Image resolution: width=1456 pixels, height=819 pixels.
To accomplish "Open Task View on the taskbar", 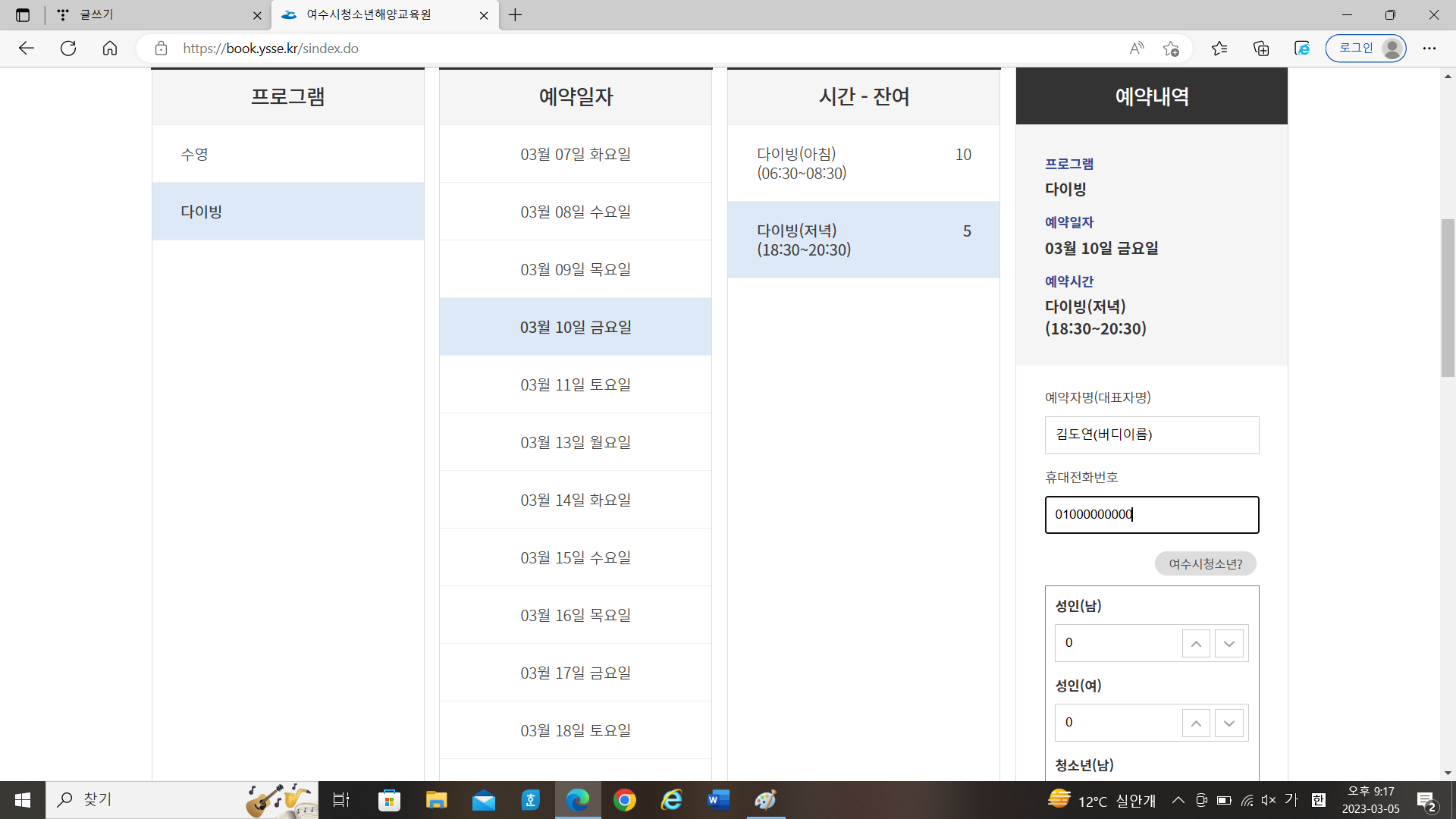I will point(341,800).
